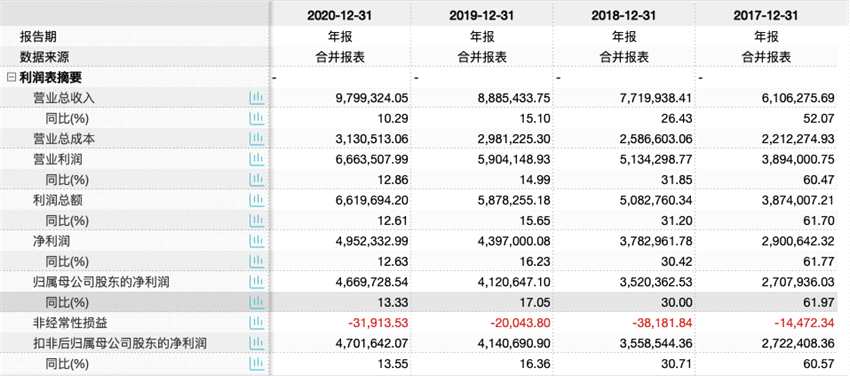
Task: Open chart icon for 净利润 row
Action: pos(256,241)
